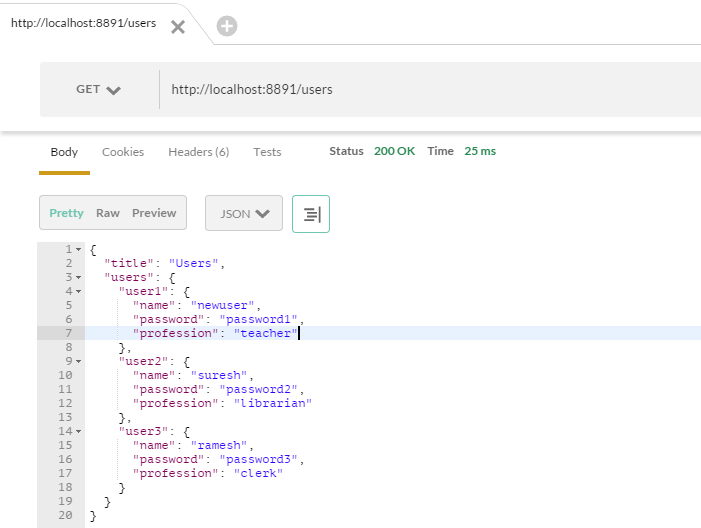
Task: Click the "librarian" profession value
Action: [273, 403]
